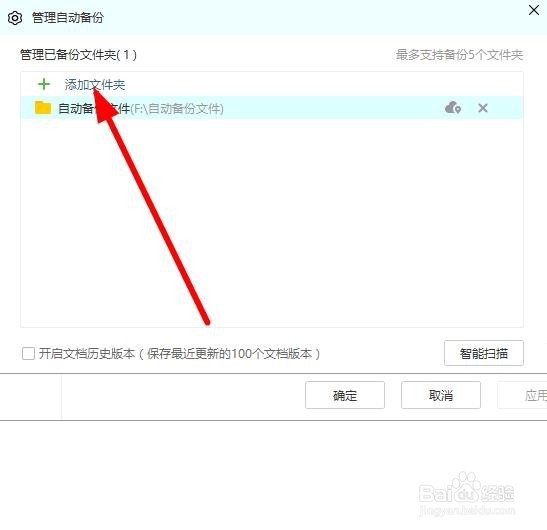Select the yellow 自动备份文件 folder icon
This screenshot has width=547, height=530.
pos(43,108)
